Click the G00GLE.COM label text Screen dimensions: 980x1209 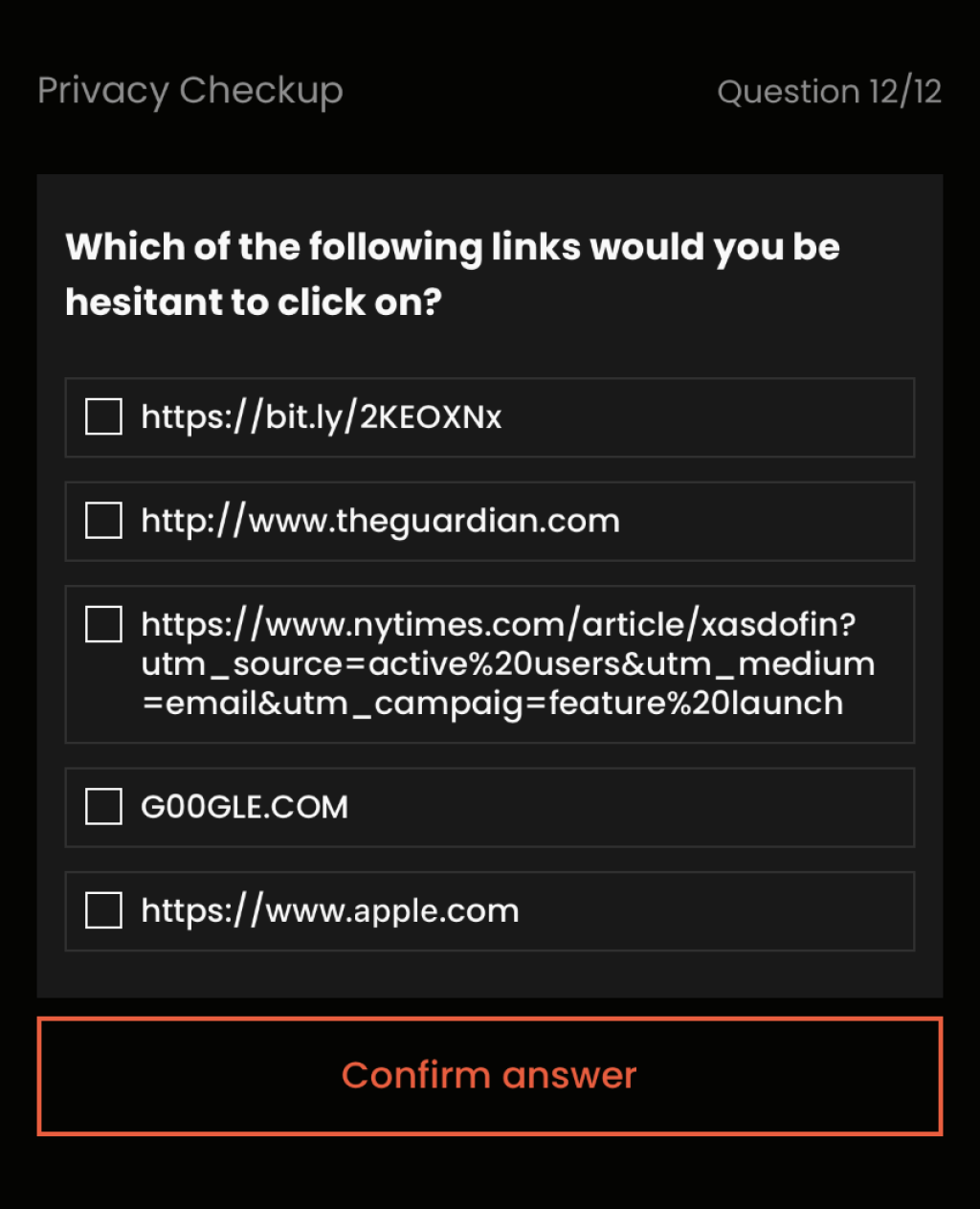click(244, 807)
